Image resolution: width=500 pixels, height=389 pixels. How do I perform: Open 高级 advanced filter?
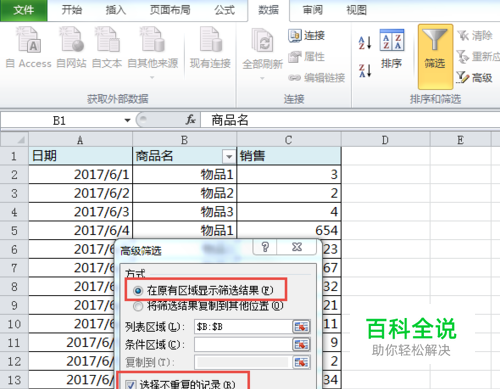pyautogui.click(x=474, y=78)
